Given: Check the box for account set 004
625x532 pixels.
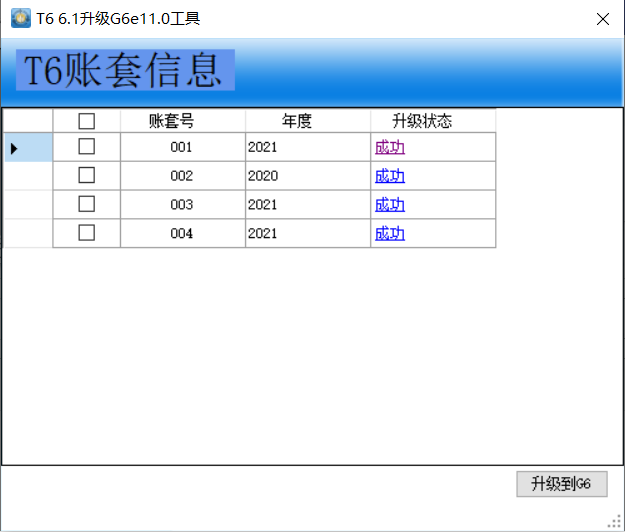Looking at the screenshot, I should coord(86,233).
